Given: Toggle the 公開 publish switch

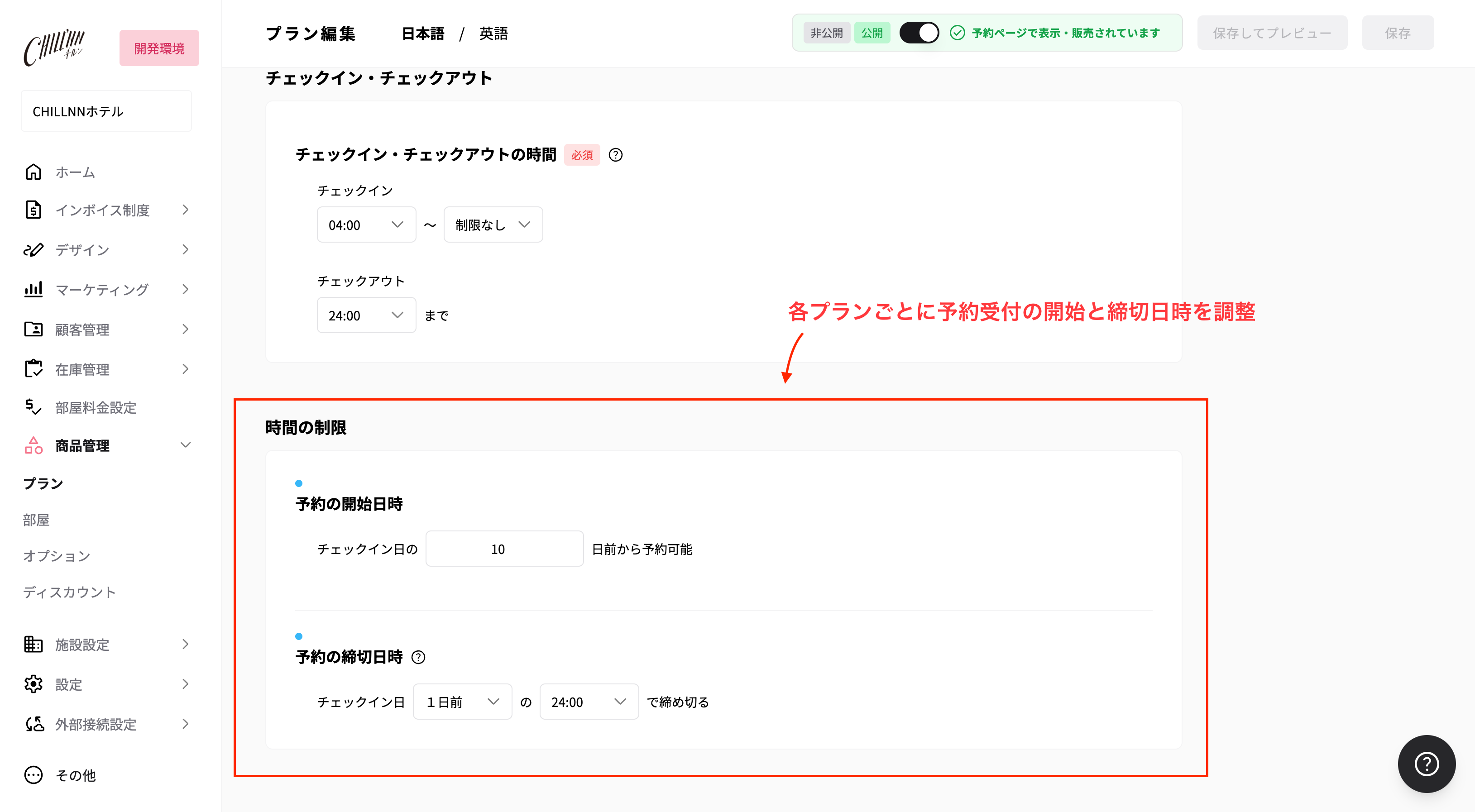Looking at the screenshot, I should [x=919, y=33].
